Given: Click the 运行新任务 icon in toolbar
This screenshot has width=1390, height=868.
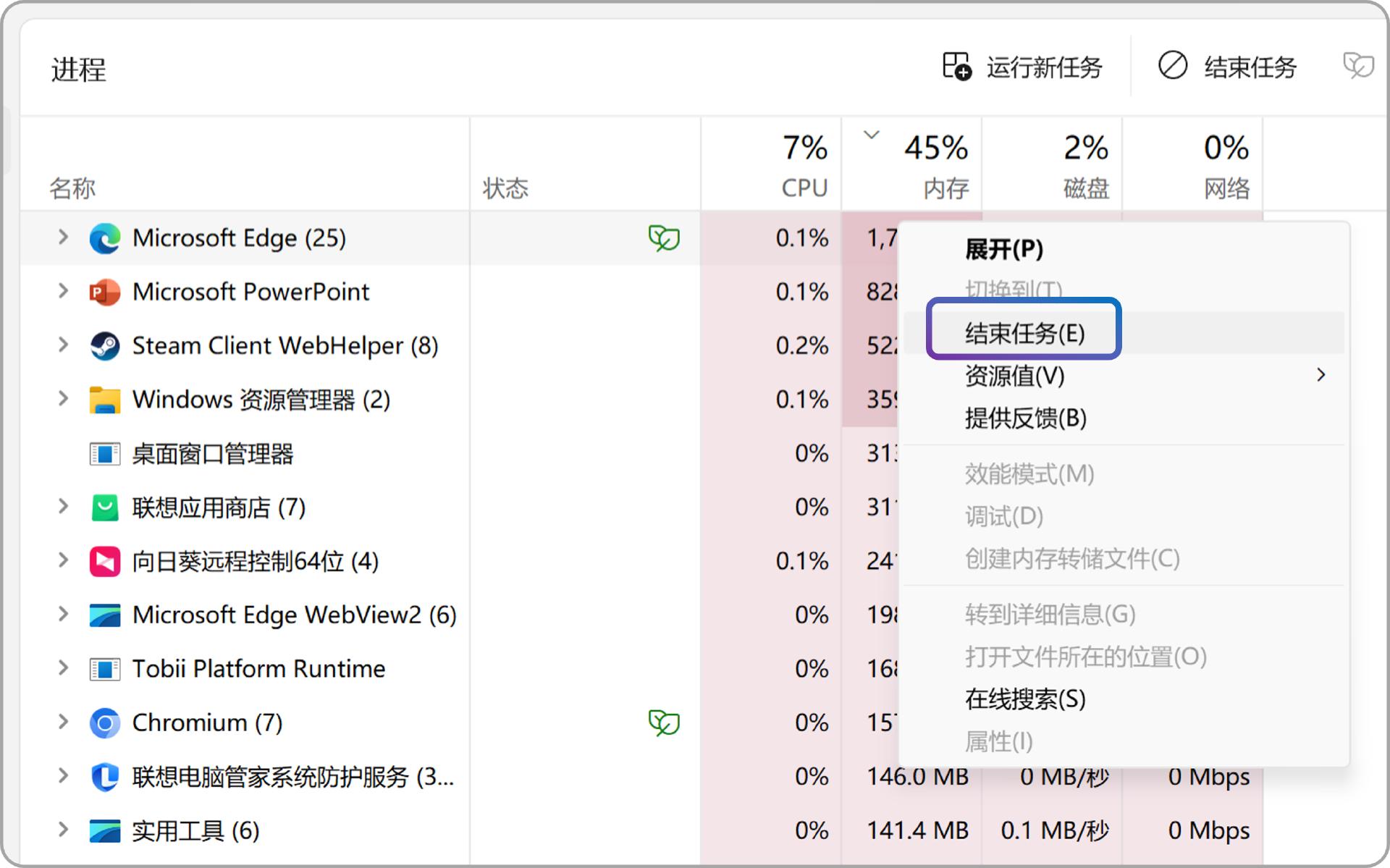Looking at the screenshot, I should pyautogui.click(x=957, y=66).
